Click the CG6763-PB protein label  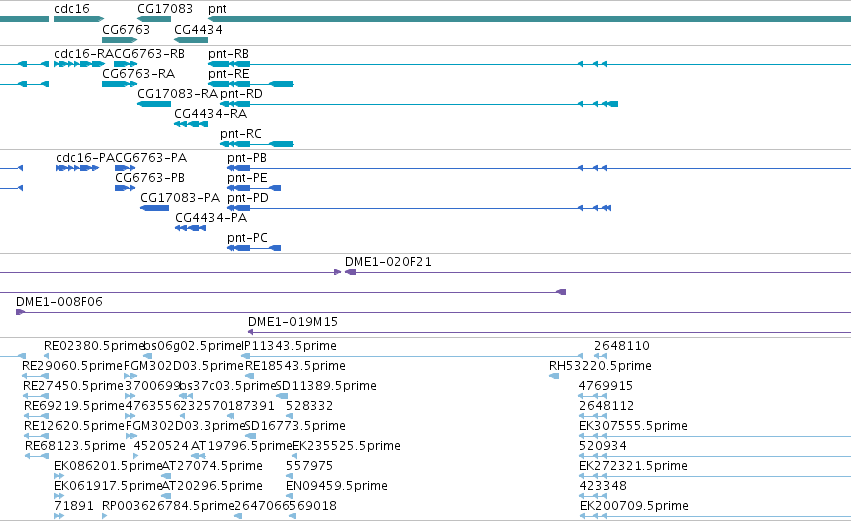pos(150,177)
